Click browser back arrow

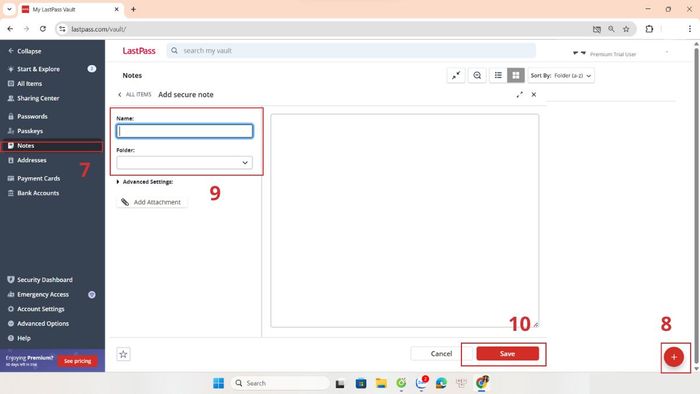pyautogui.click(x=10, y=29)
